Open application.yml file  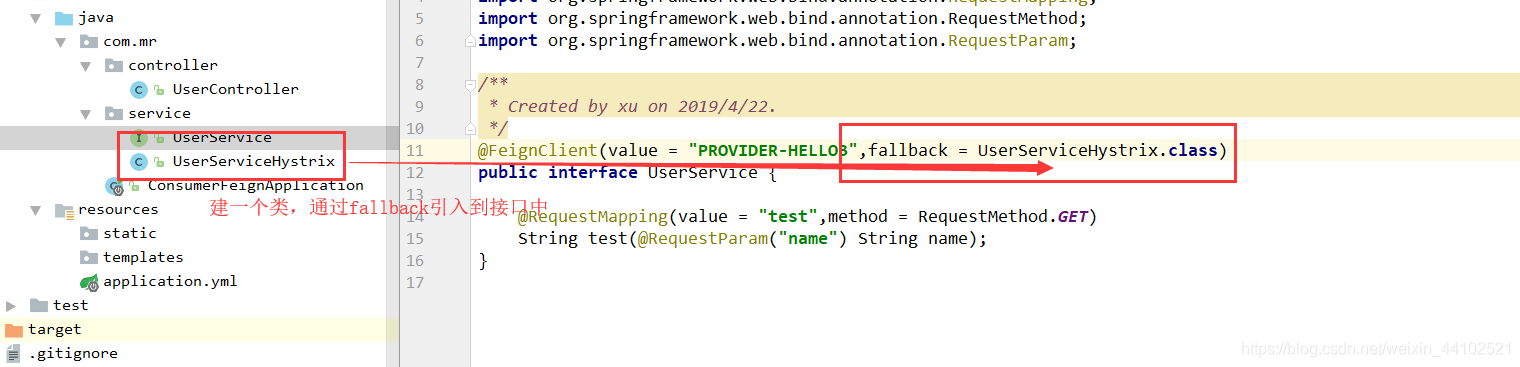click(x=170, y=281)
